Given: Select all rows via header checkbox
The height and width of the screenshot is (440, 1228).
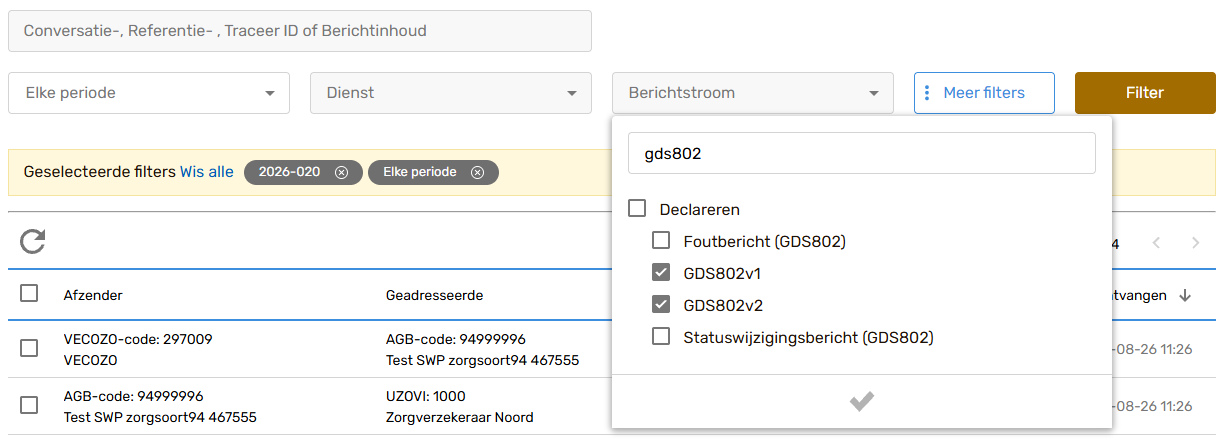Looking at the screenshot, I should 29,294.
